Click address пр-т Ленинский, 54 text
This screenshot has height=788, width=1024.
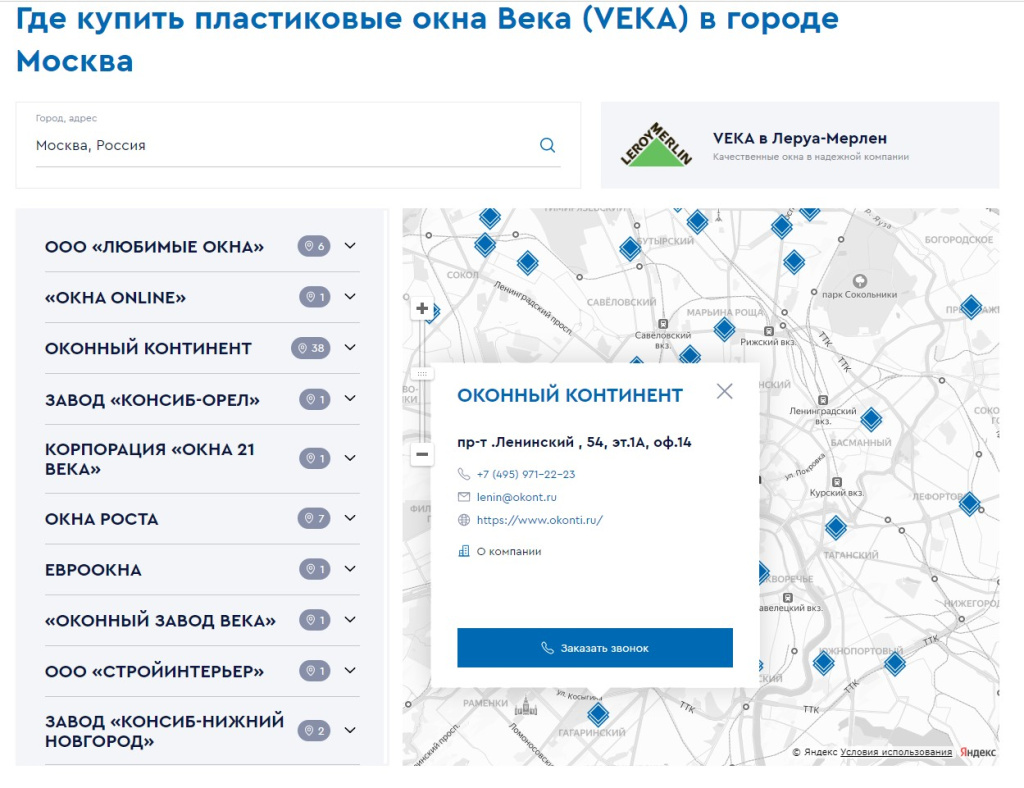(x=574, y=443)
